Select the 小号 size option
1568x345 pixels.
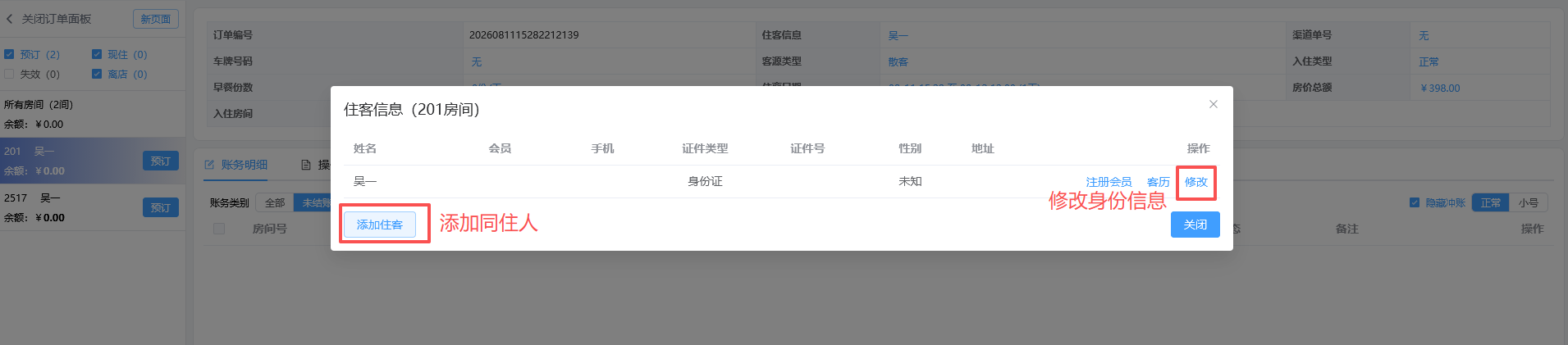(x=1528, y=202)
